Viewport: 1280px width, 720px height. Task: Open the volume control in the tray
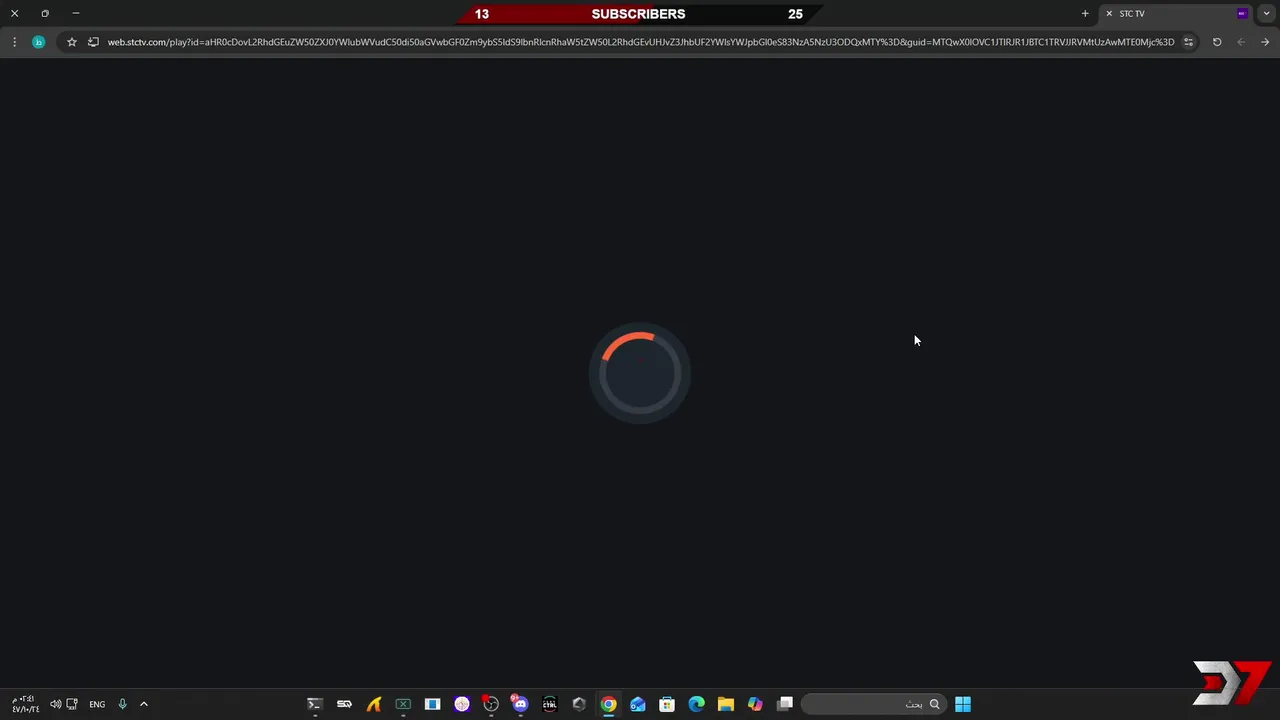tap(55, 704)
